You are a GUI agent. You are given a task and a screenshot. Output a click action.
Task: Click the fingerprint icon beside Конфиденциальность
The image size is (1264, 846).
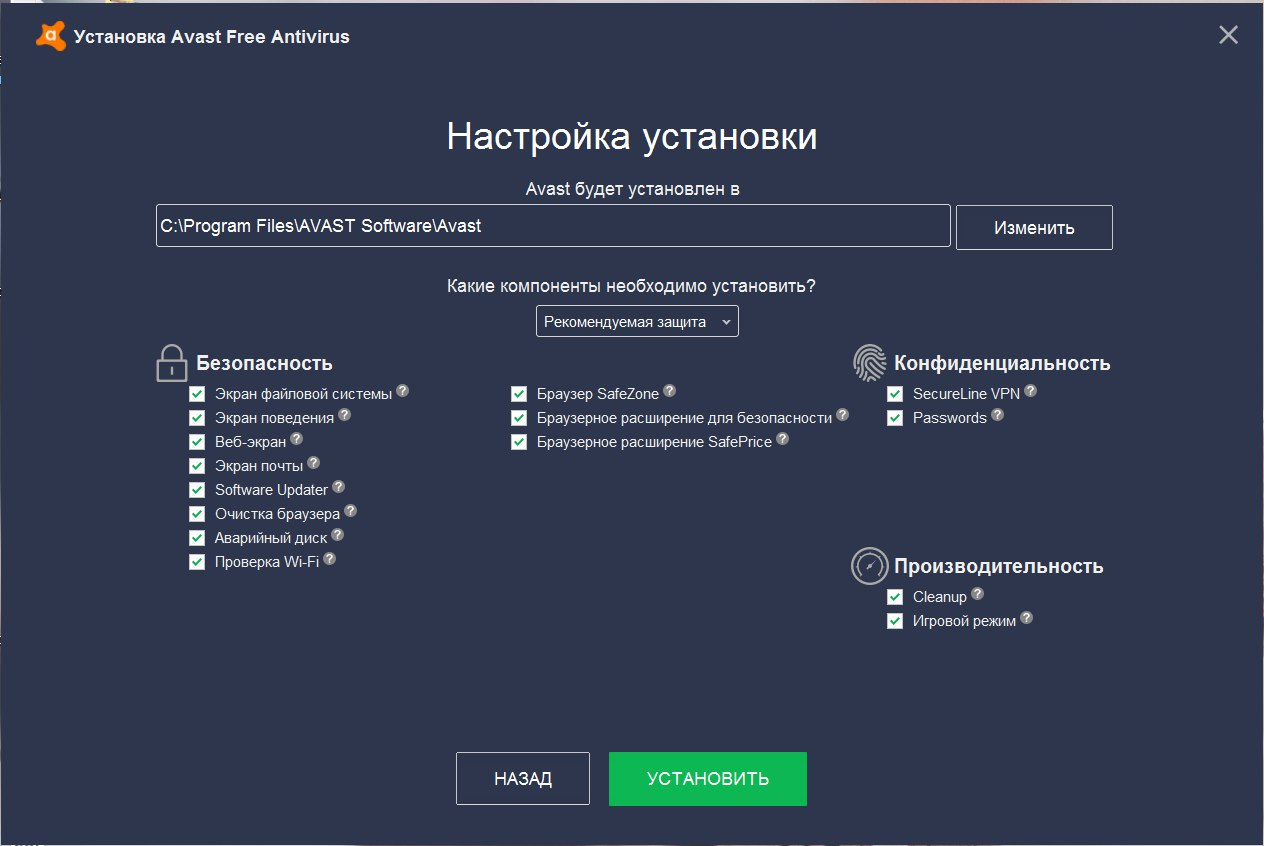pyautogui.click(x=868, y=363)
